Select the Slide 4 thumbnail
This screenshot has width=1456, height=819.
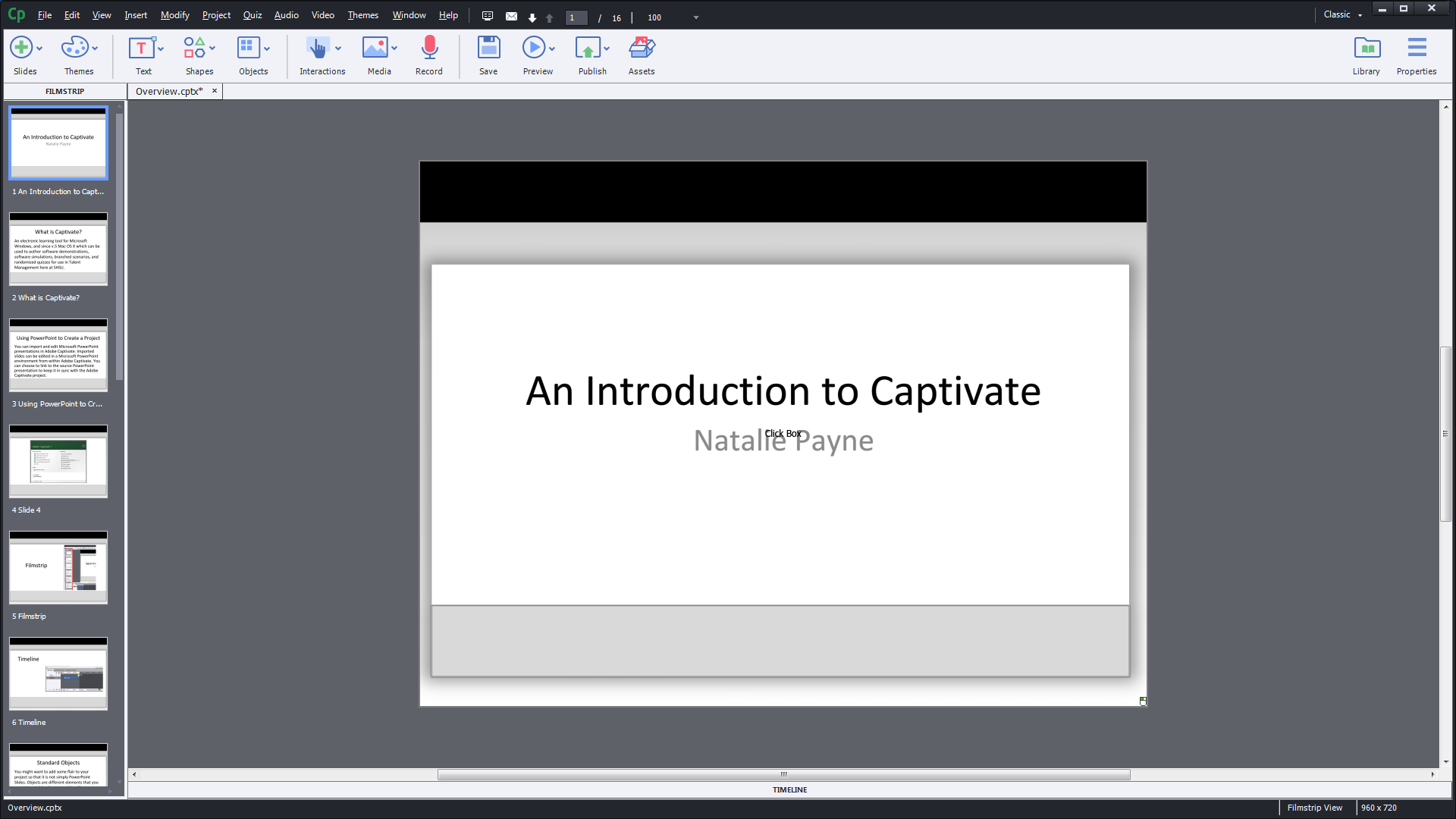[58, 461]
